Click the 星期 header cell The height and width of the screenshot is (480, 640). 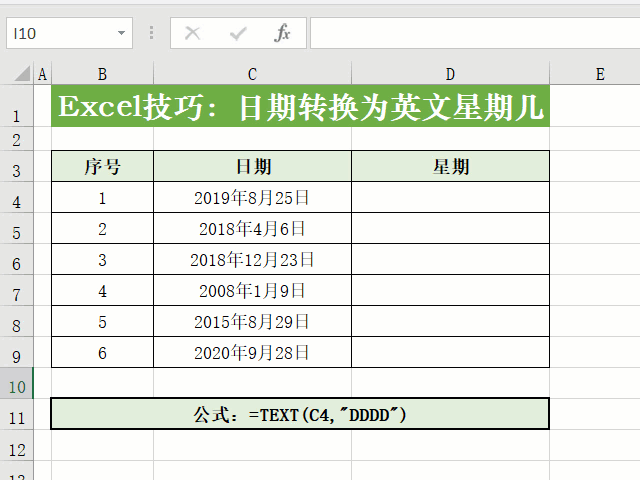[450, 166]
